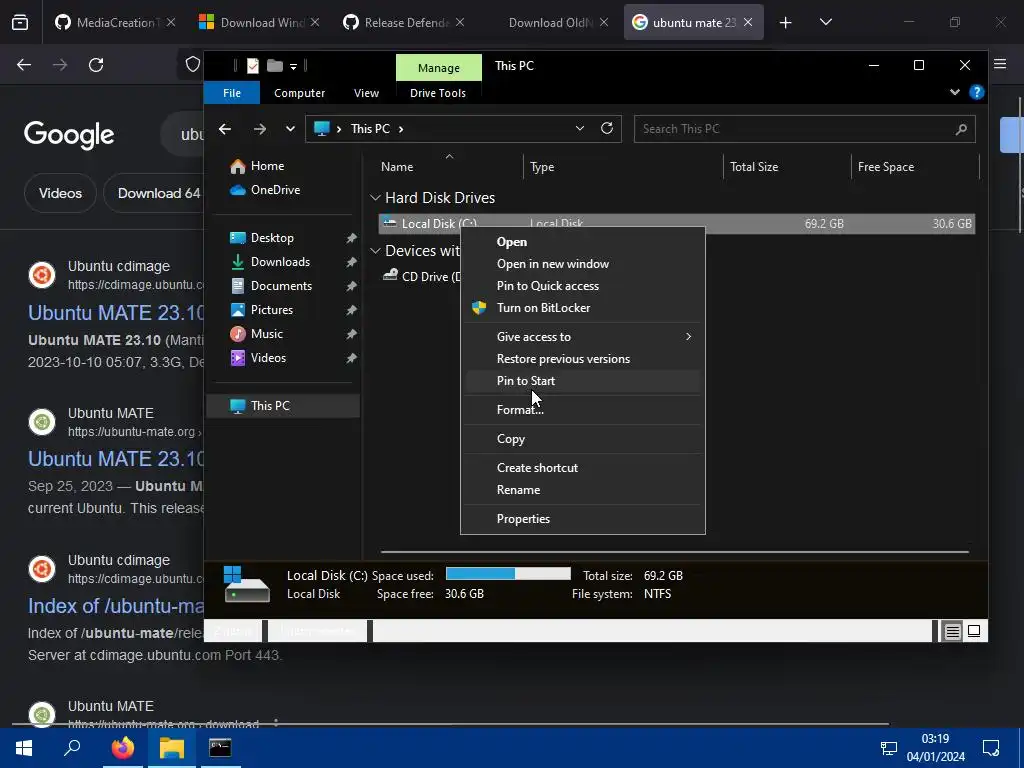Open Properties from the context menu
Screen dimensions: 1024x768
click(x=583, y=519)
